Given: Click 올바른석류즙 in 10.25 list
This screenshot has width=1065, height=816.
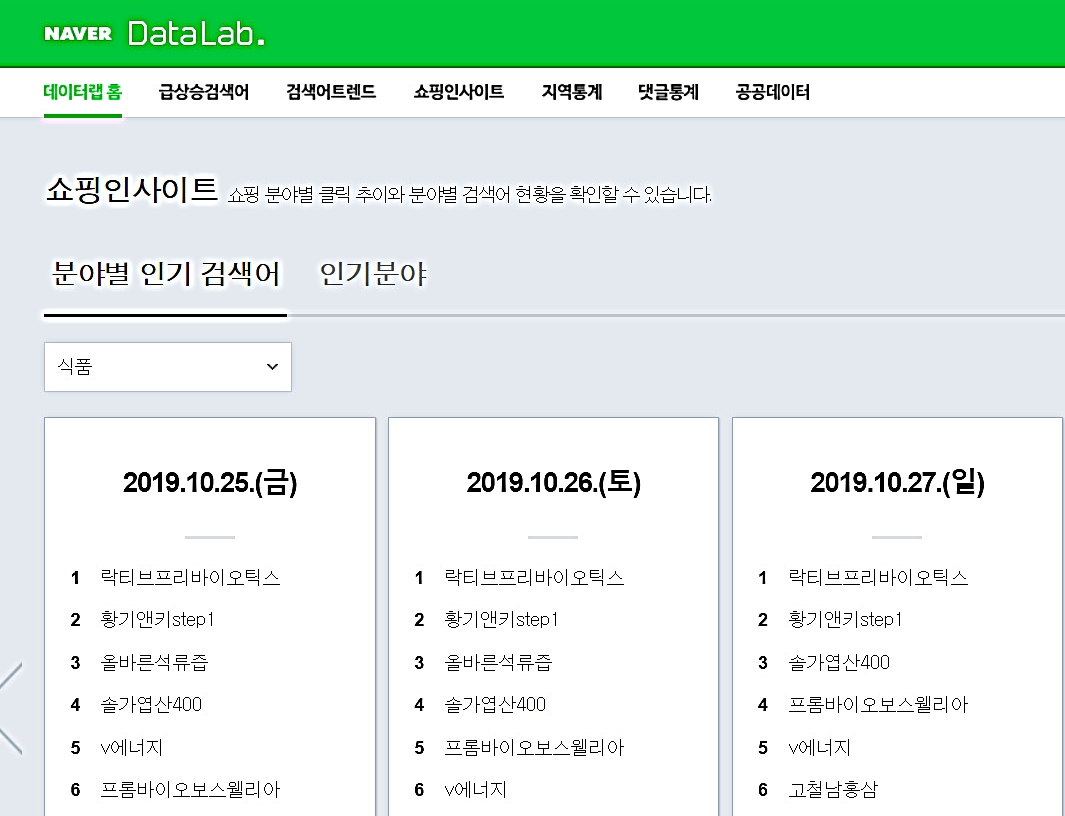Looking at the screenshot, I should point(154,662).
